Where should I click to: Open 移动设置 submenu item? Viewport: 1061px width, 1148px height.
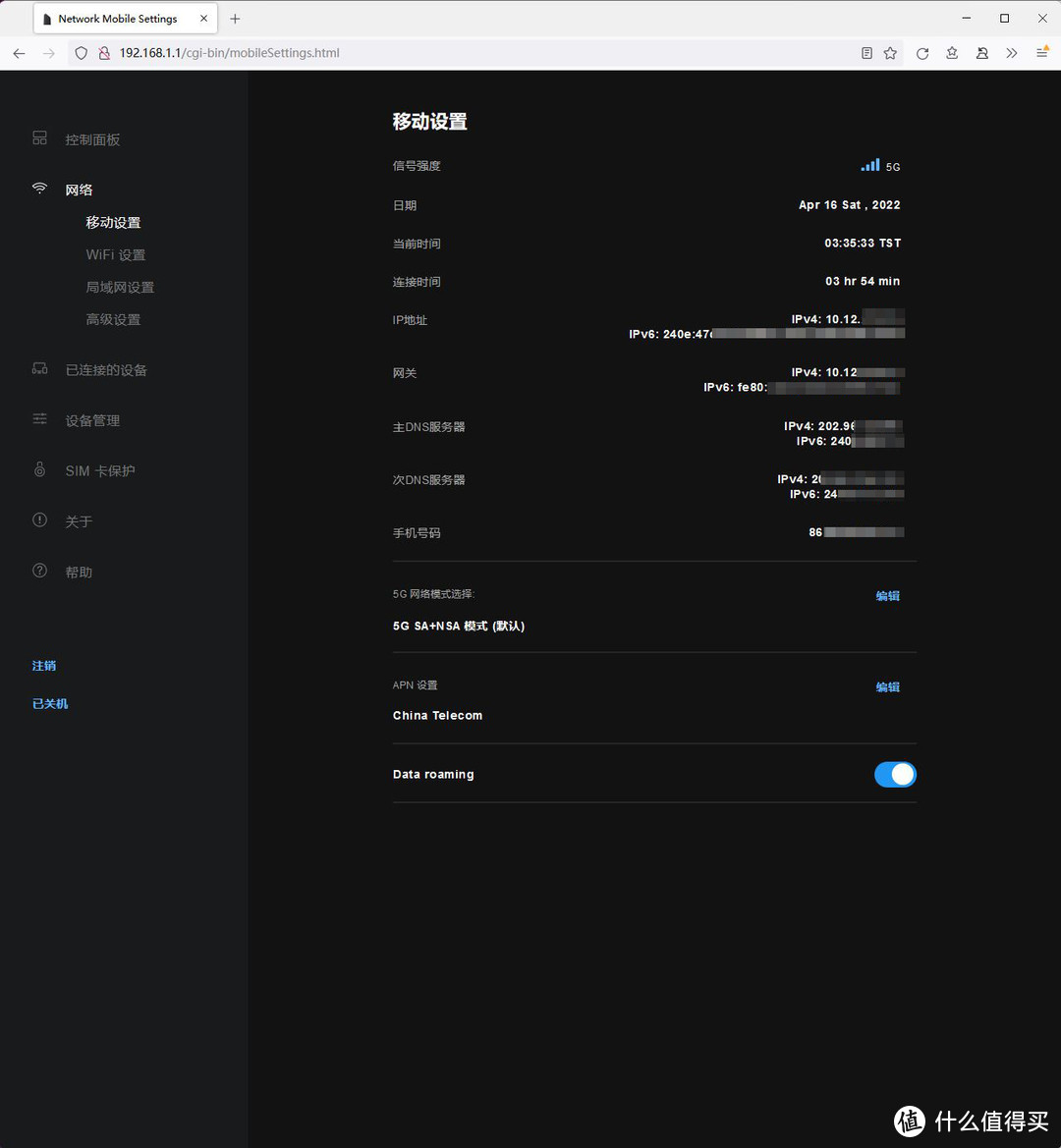point(114,223)
